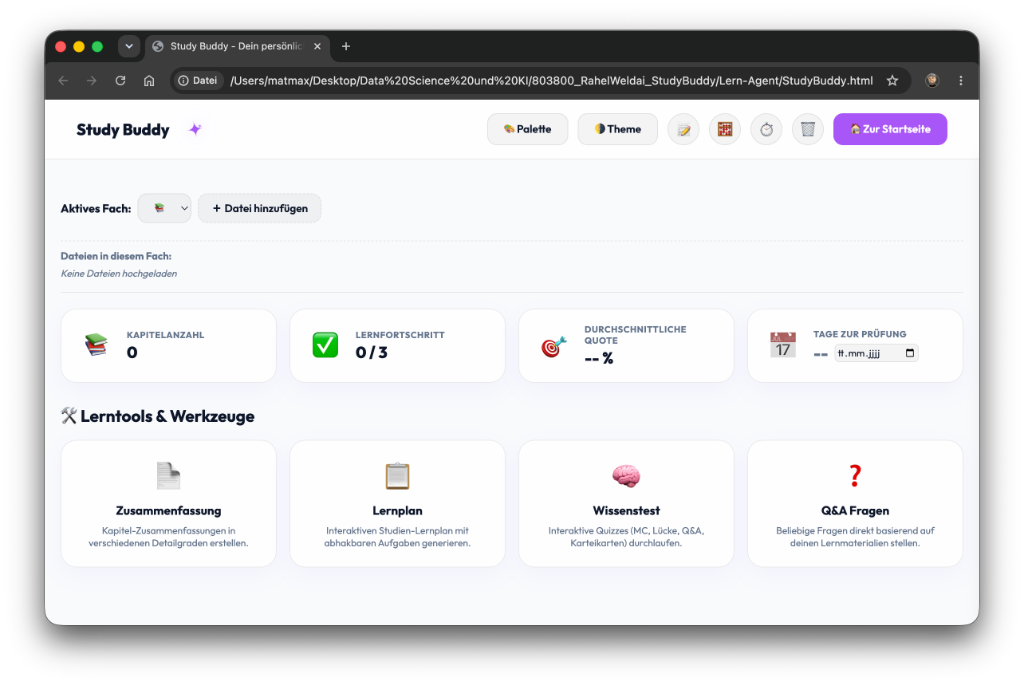Open the Palette color chooser
The width and height of the screenshot is (1024, 684).
(527, 129)
